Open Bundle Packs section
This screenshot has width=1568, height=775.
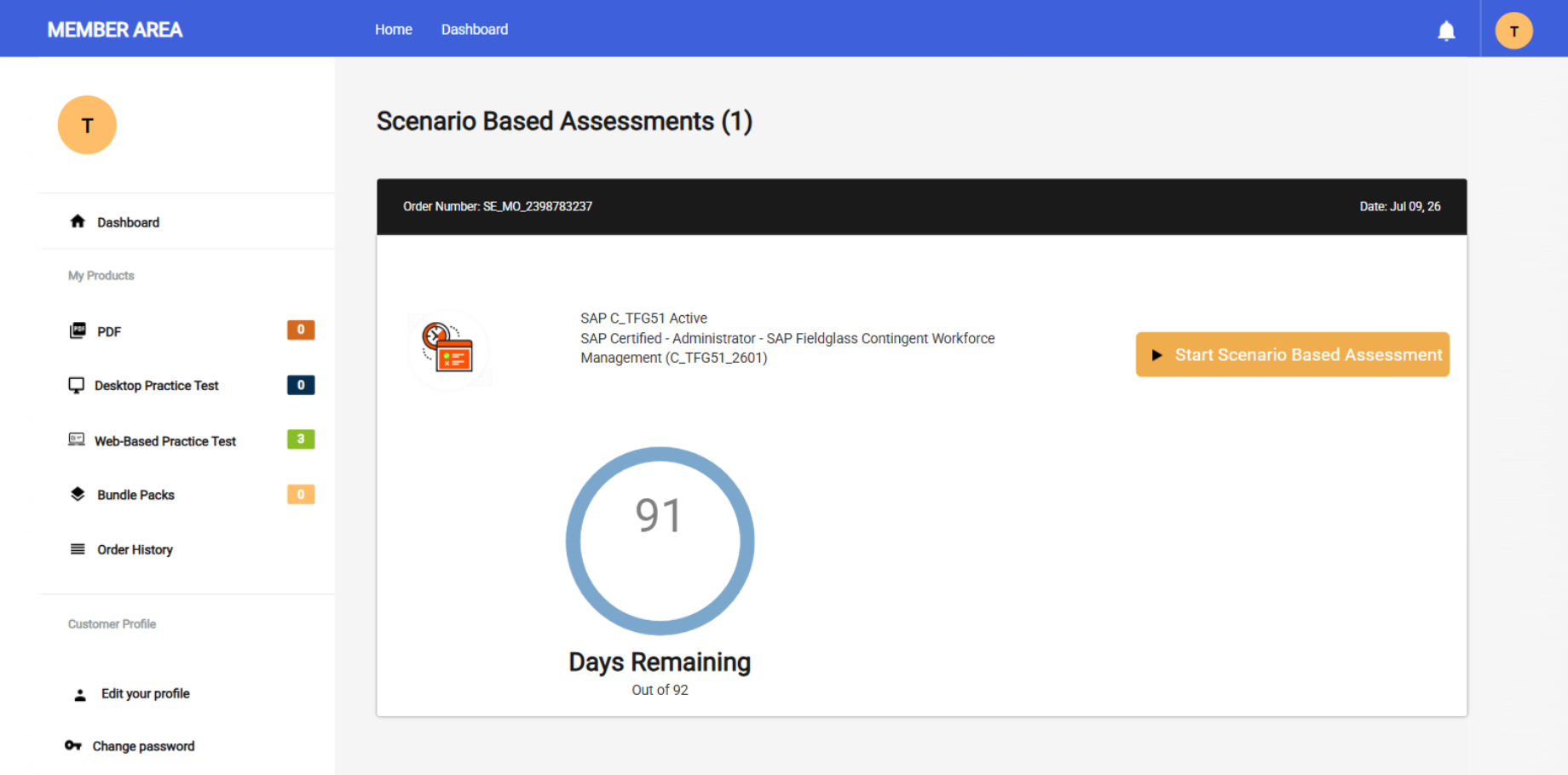135,495
